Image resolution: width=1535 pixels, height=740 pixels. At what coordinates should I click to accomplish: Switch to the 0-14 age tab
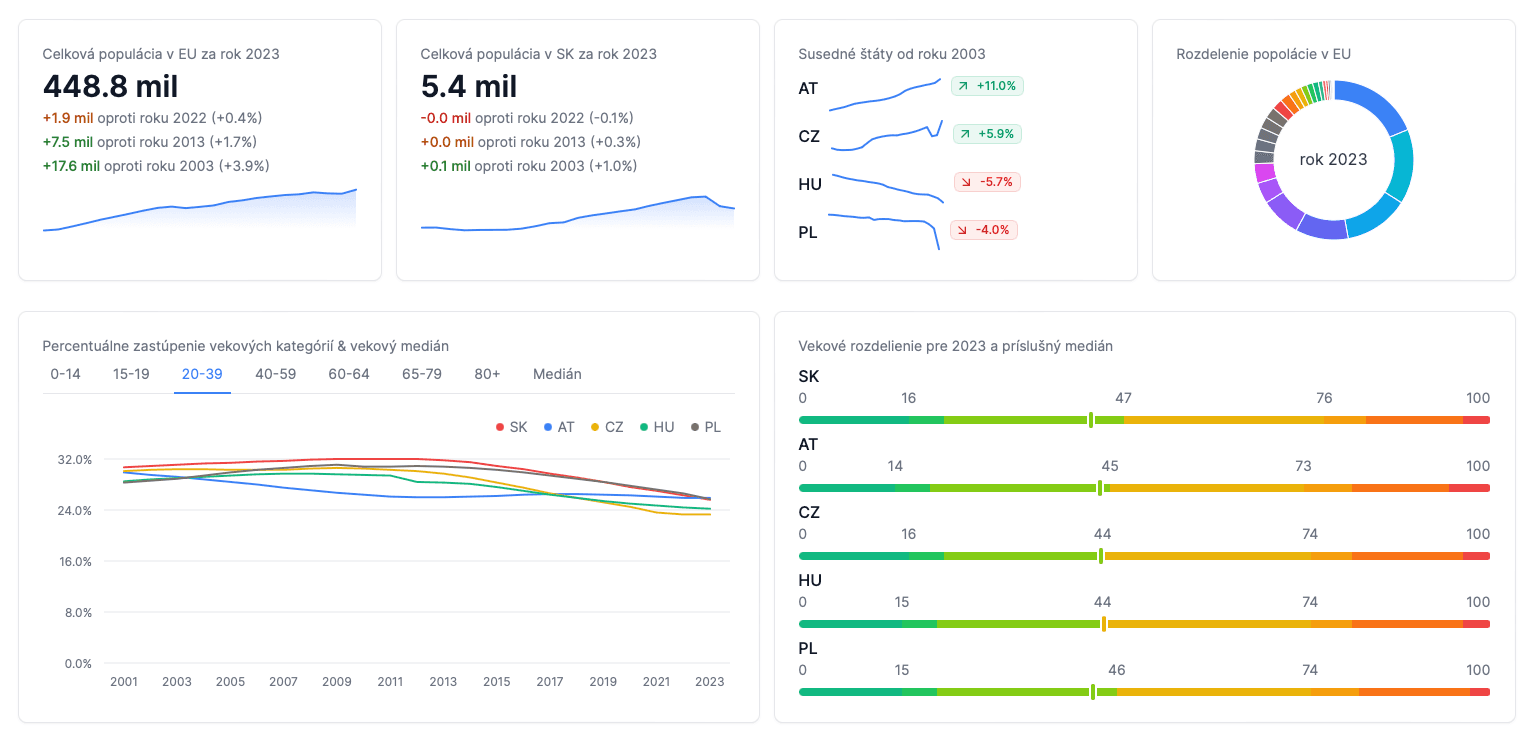[x=66, y=374]
